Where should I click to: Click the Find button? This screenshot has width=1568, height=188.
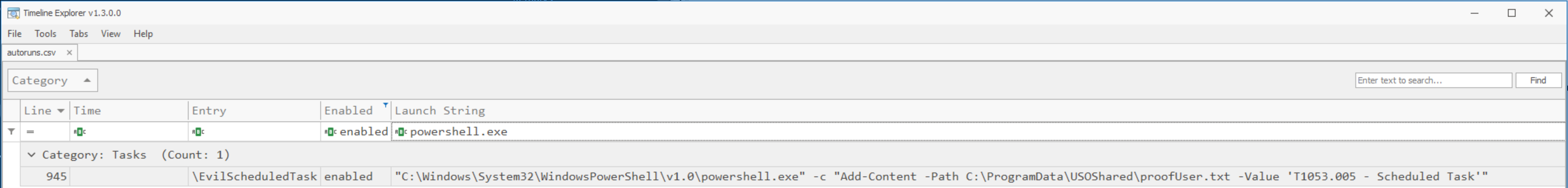tap(1538, 80)
